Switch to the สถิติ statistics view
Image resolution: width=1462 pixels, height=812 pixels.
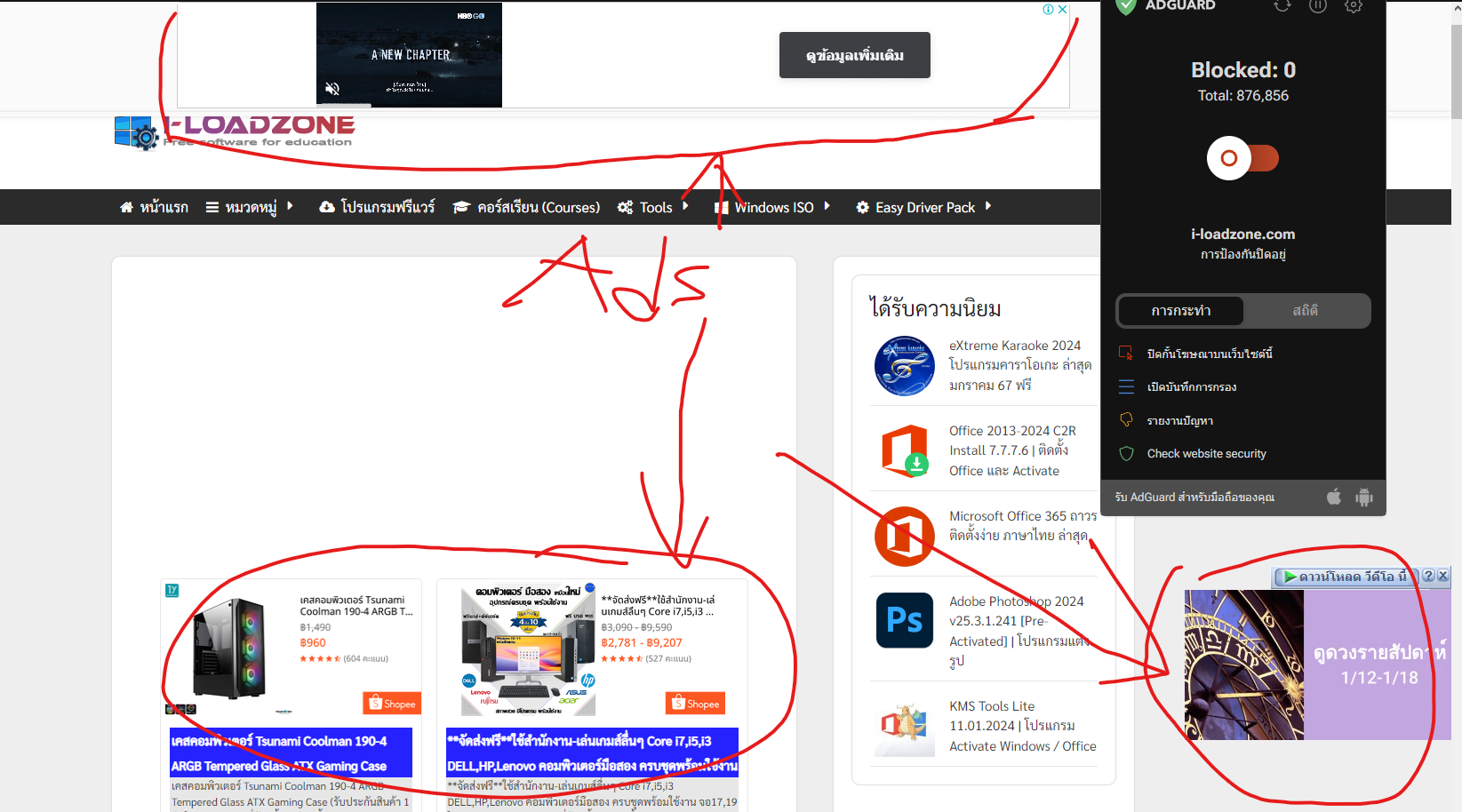coord(1306,310)
